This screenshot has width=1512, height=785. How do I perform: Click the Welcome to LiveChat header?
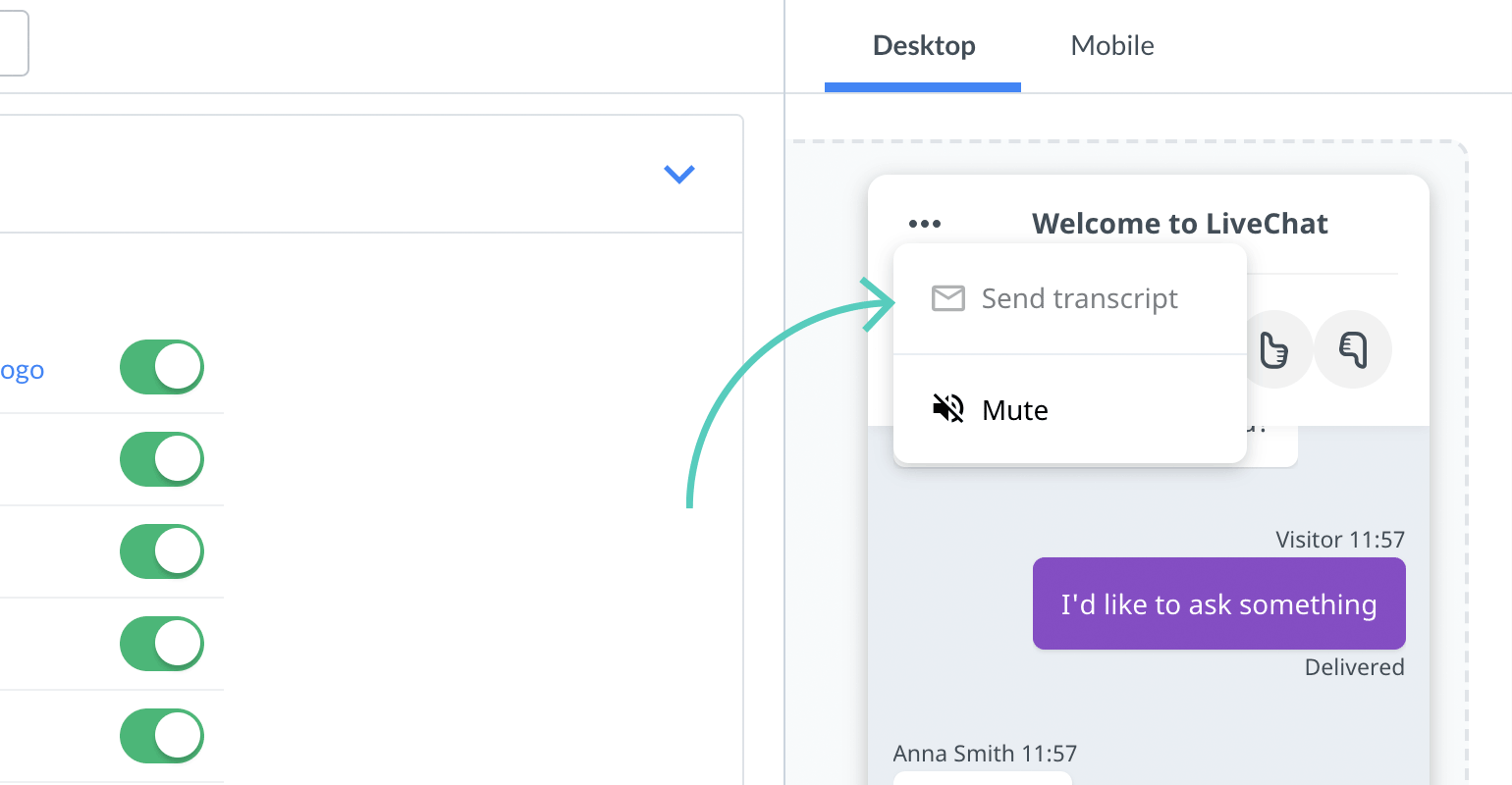(x=1179, y=224)
